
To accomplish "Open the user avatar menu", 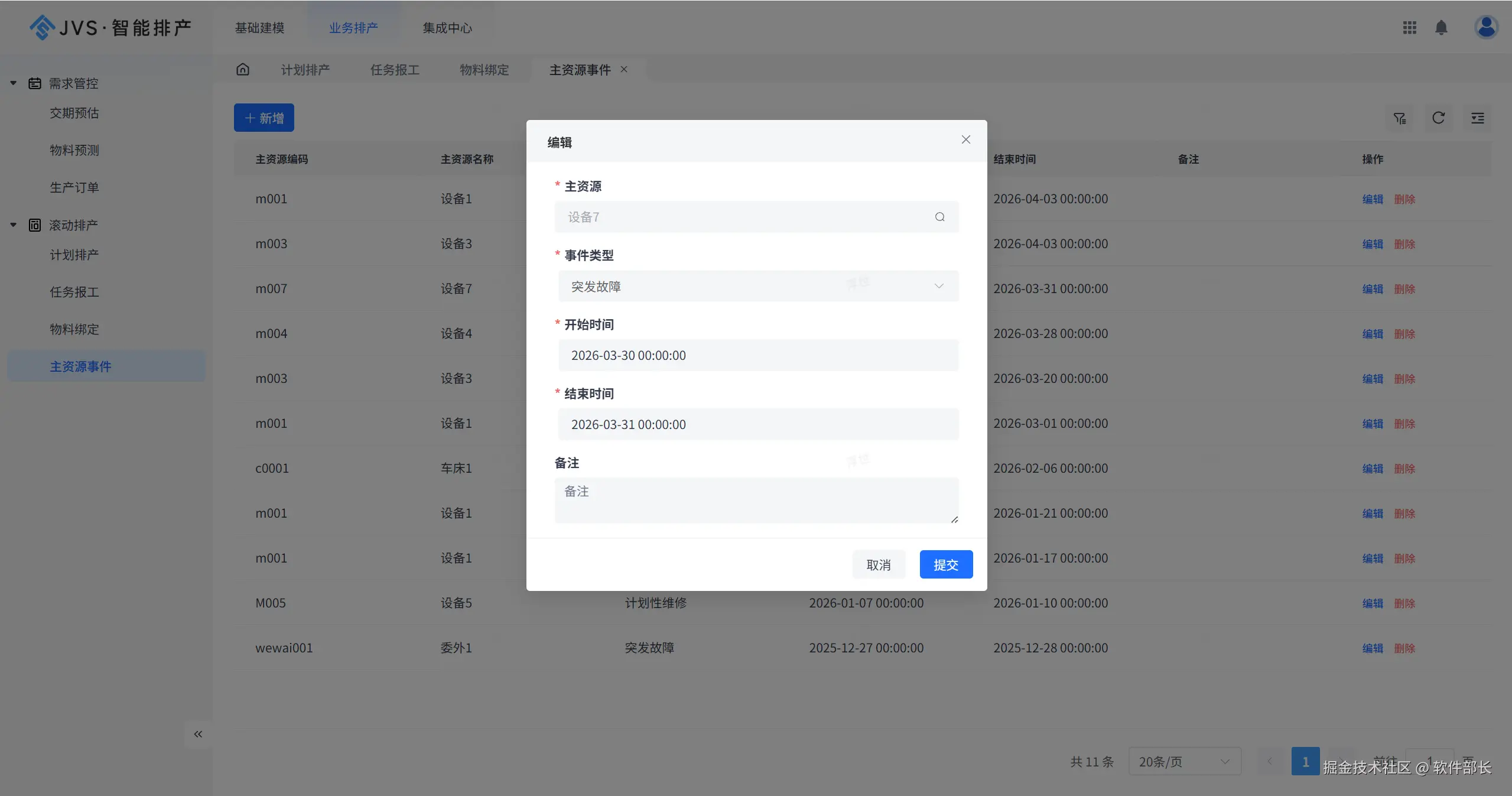I will 1485,27.
